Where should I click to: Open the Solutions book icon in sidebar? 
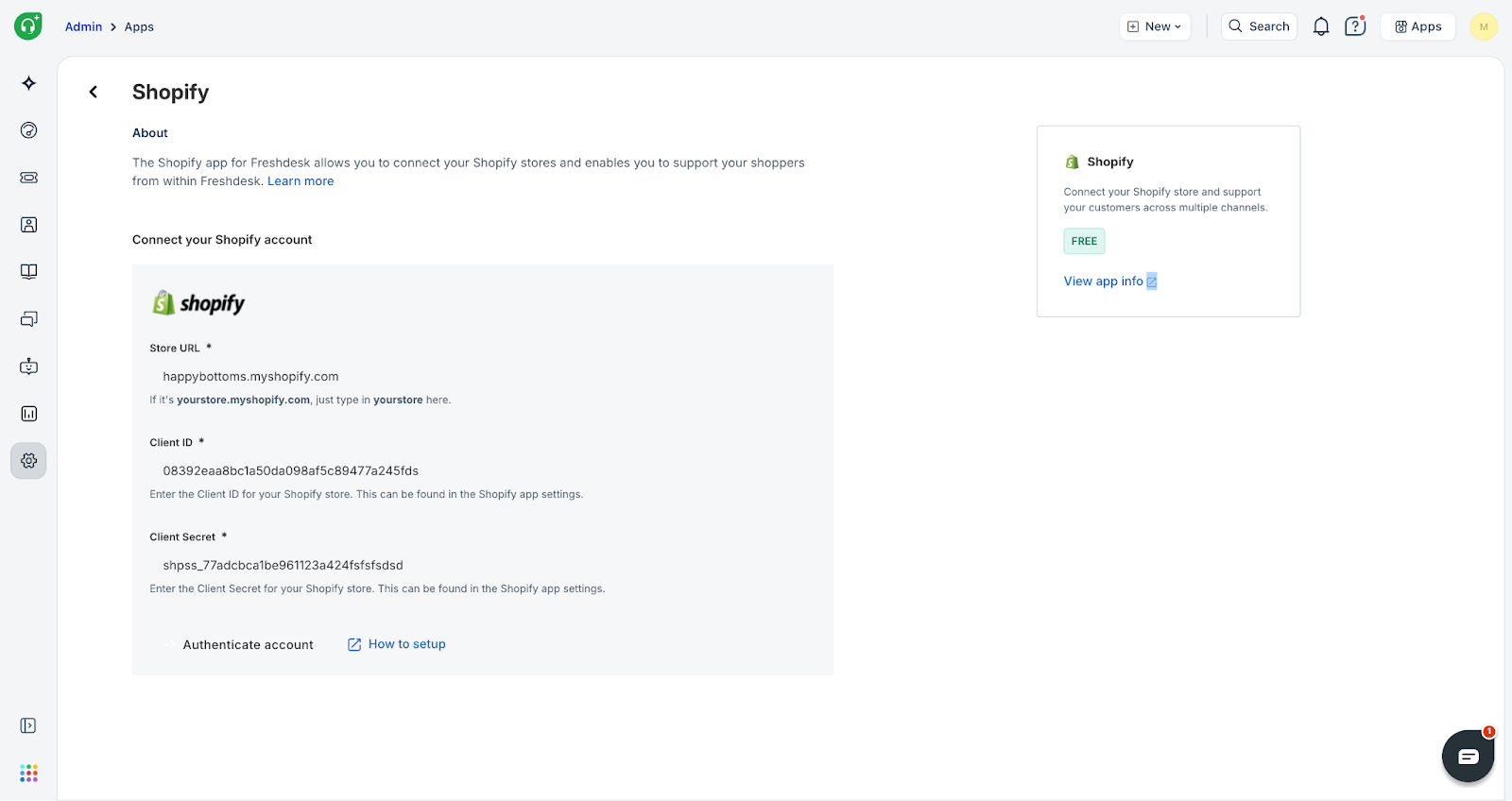[x=29, y=272]
